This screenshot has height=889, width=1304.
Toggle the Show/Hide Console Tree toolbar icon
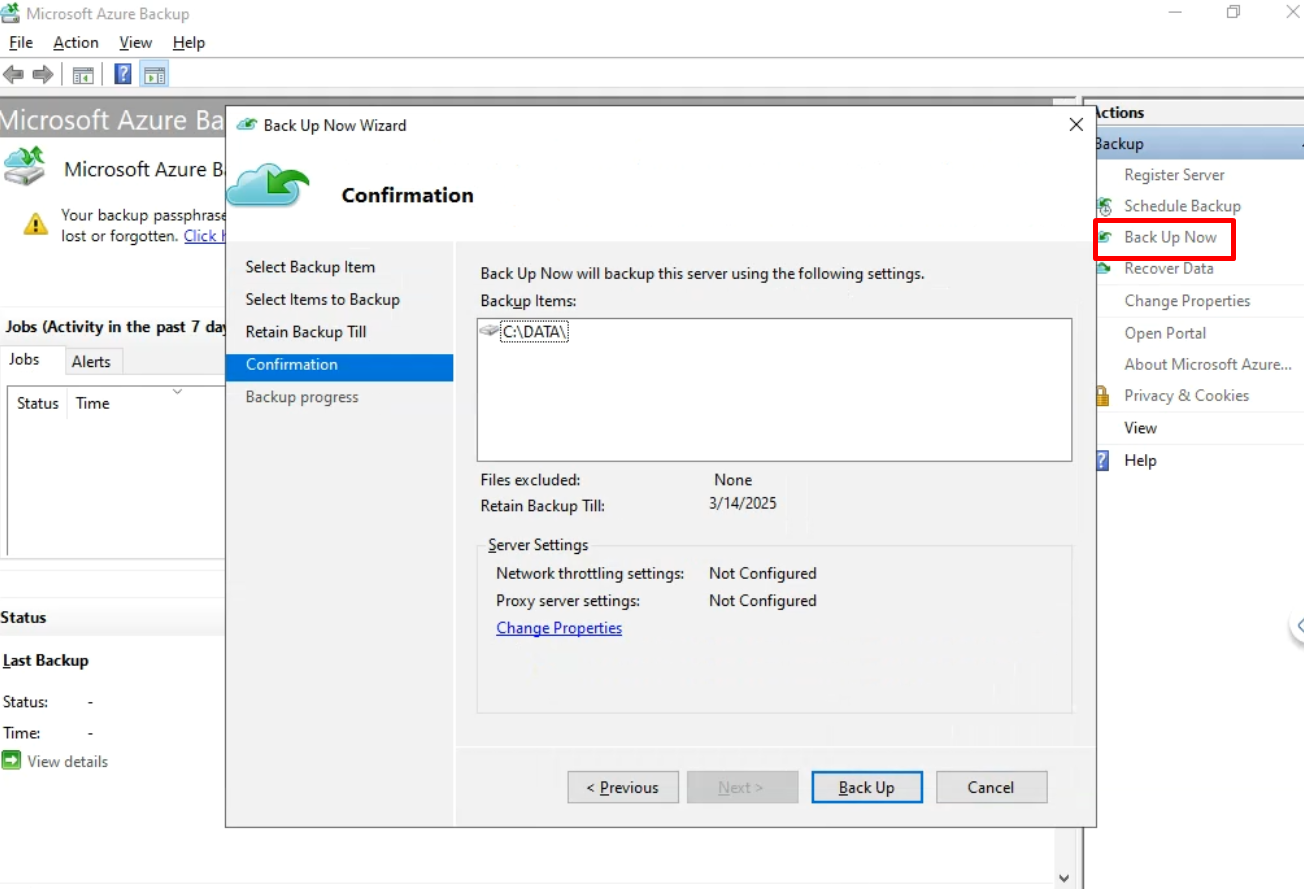[x=83, y=74]
